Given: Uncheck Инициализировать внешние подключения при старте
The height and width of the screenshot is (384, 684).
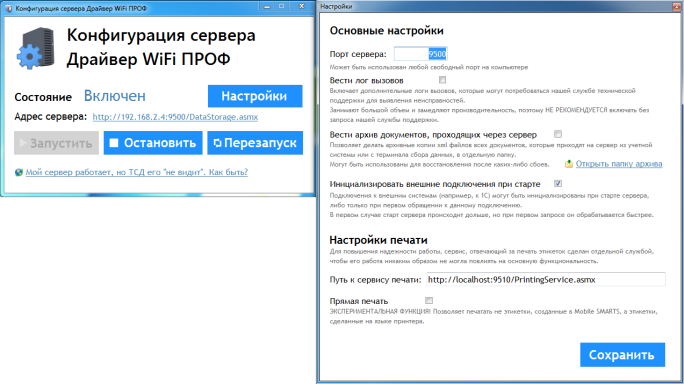Looking at the screenshot, I should click(x=557, y=183).
